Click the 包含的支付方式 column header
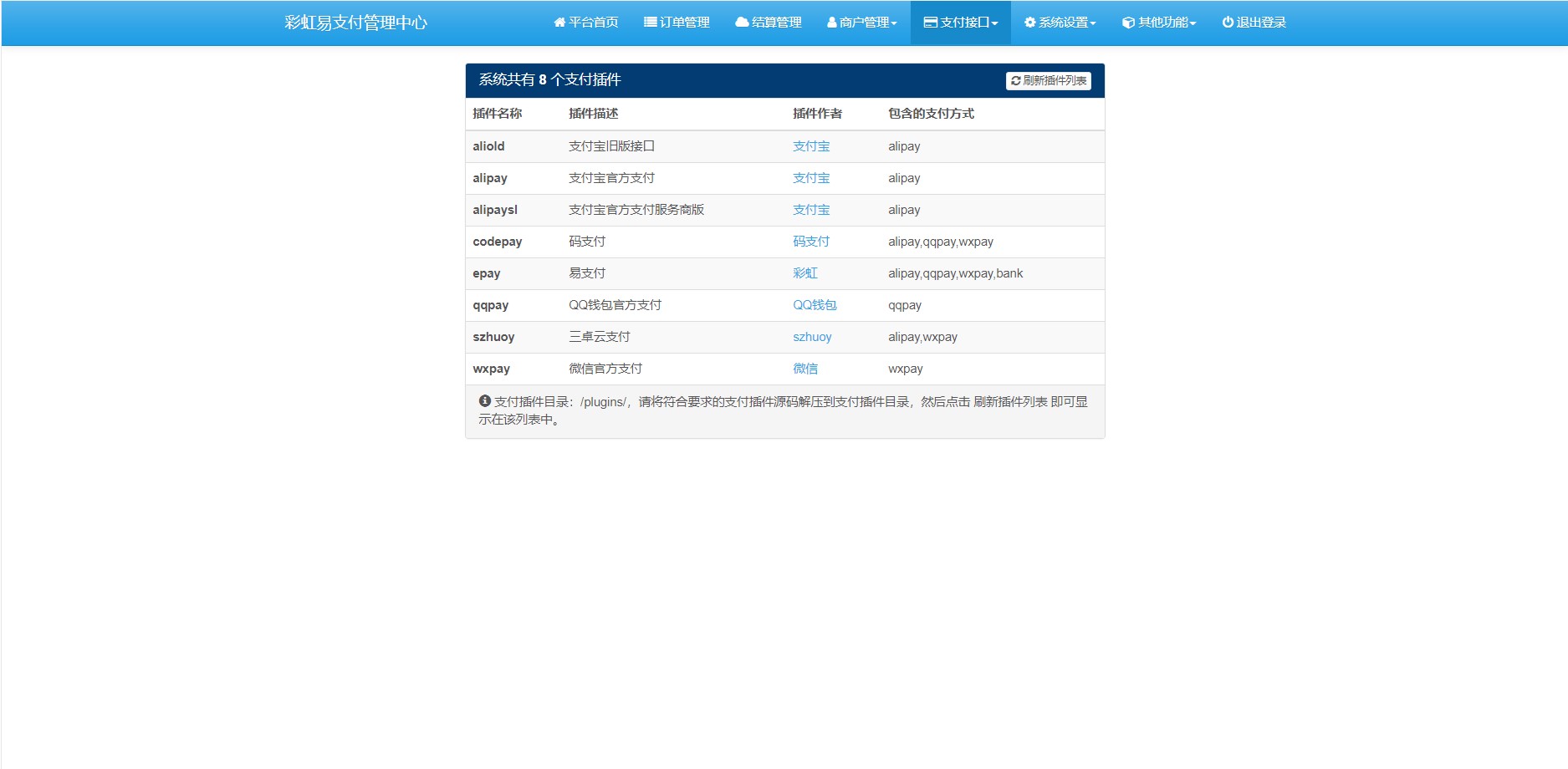1568x769 pixels. pos(931,114)
